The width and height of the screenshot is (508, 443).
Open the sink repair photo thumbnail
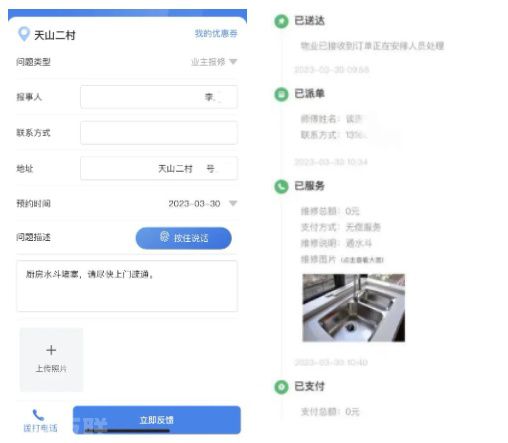point(354,308)
